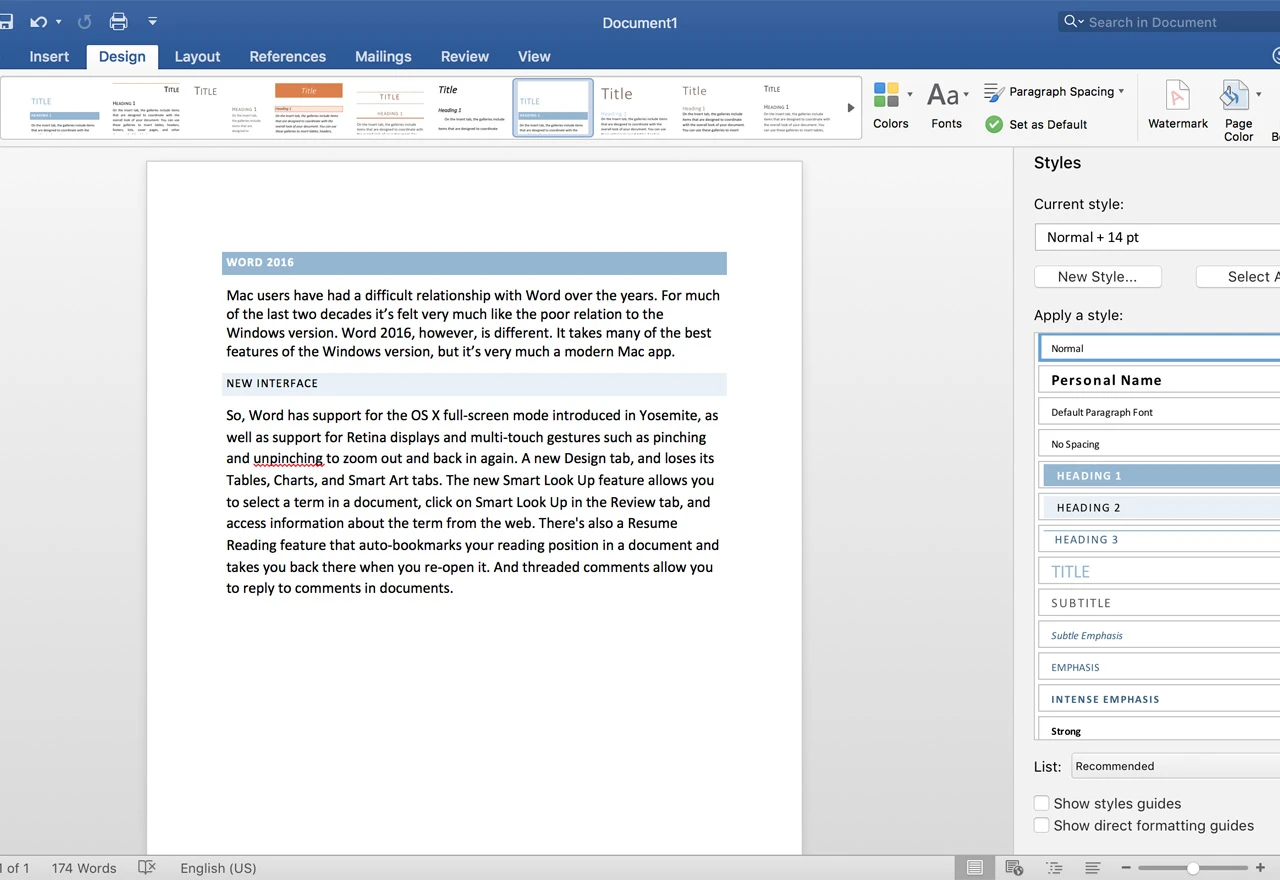
Task: Switch to the View tab
Action: tap(534, 56)
